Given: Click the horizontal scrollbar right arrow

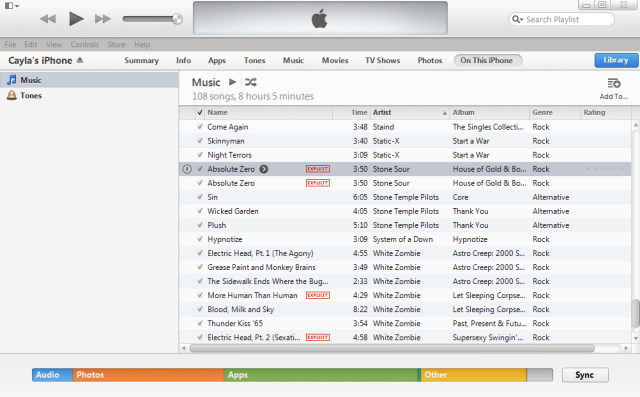Looking at the screenshot, I should (626, 348).
